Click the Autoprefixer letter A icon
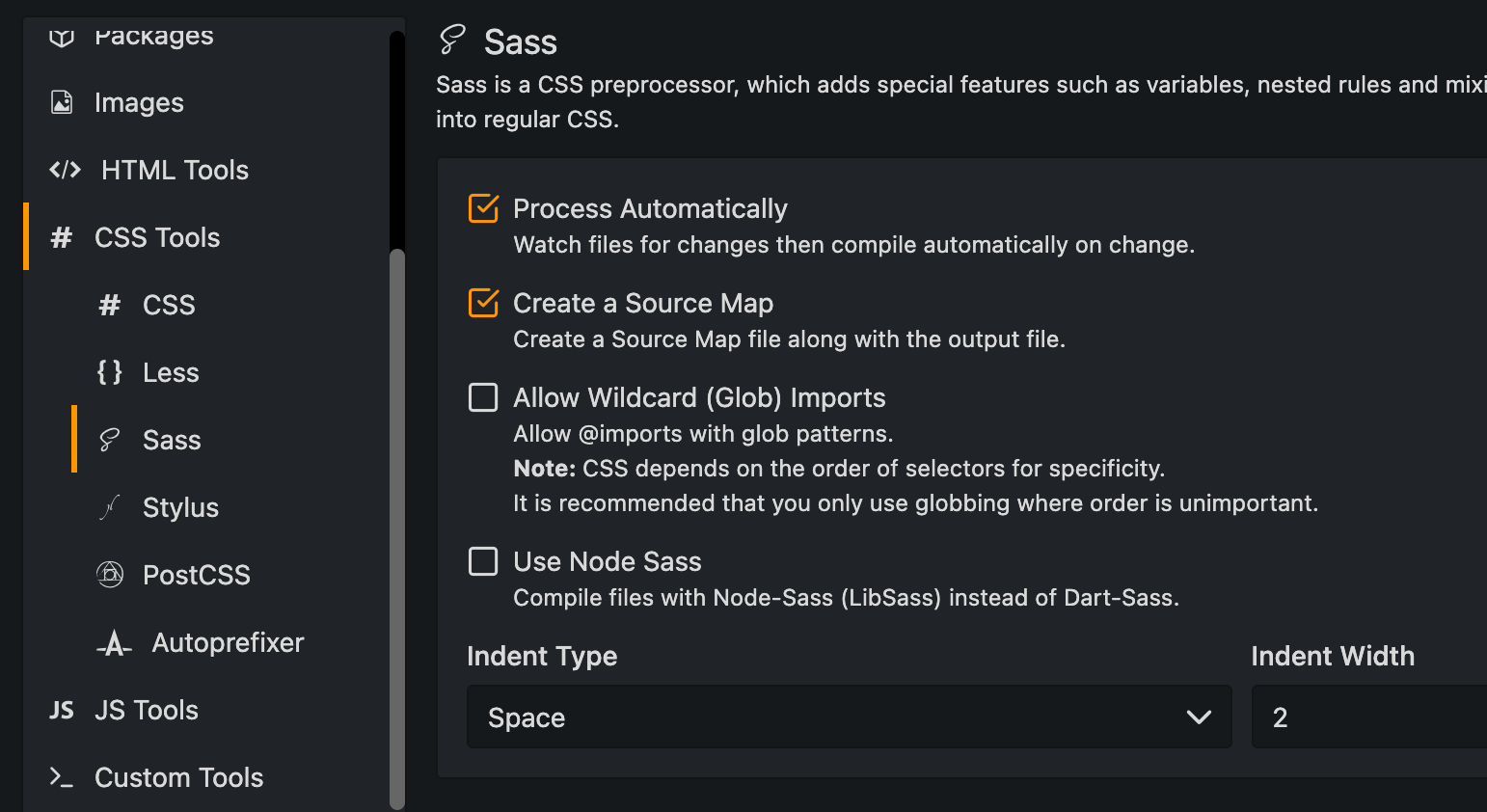The height and width of the screenshot is (812, 1487). click(x=114, y=643)
